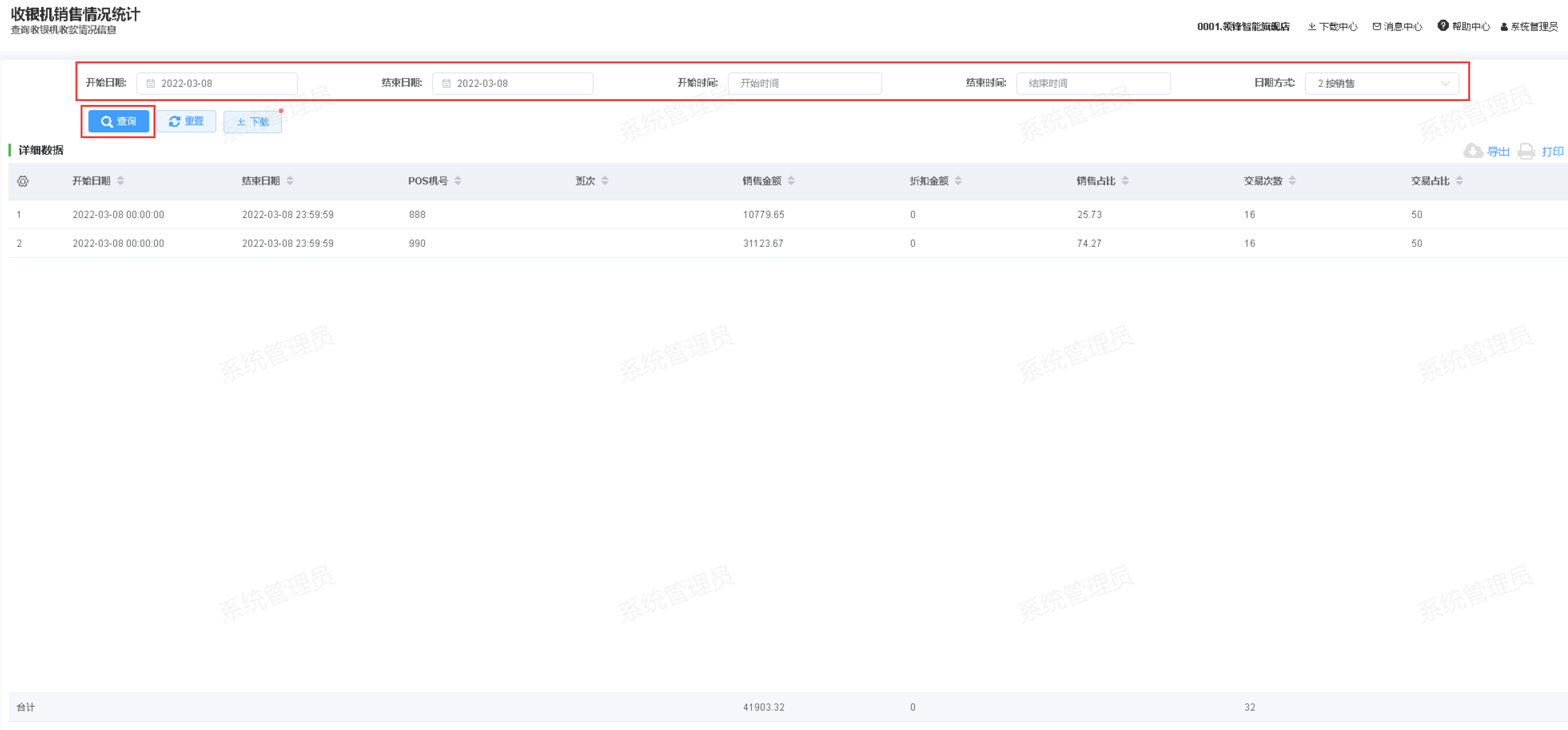
Task: Sort by 销售占比 column arrows
Action: (x=1125, y=181)
